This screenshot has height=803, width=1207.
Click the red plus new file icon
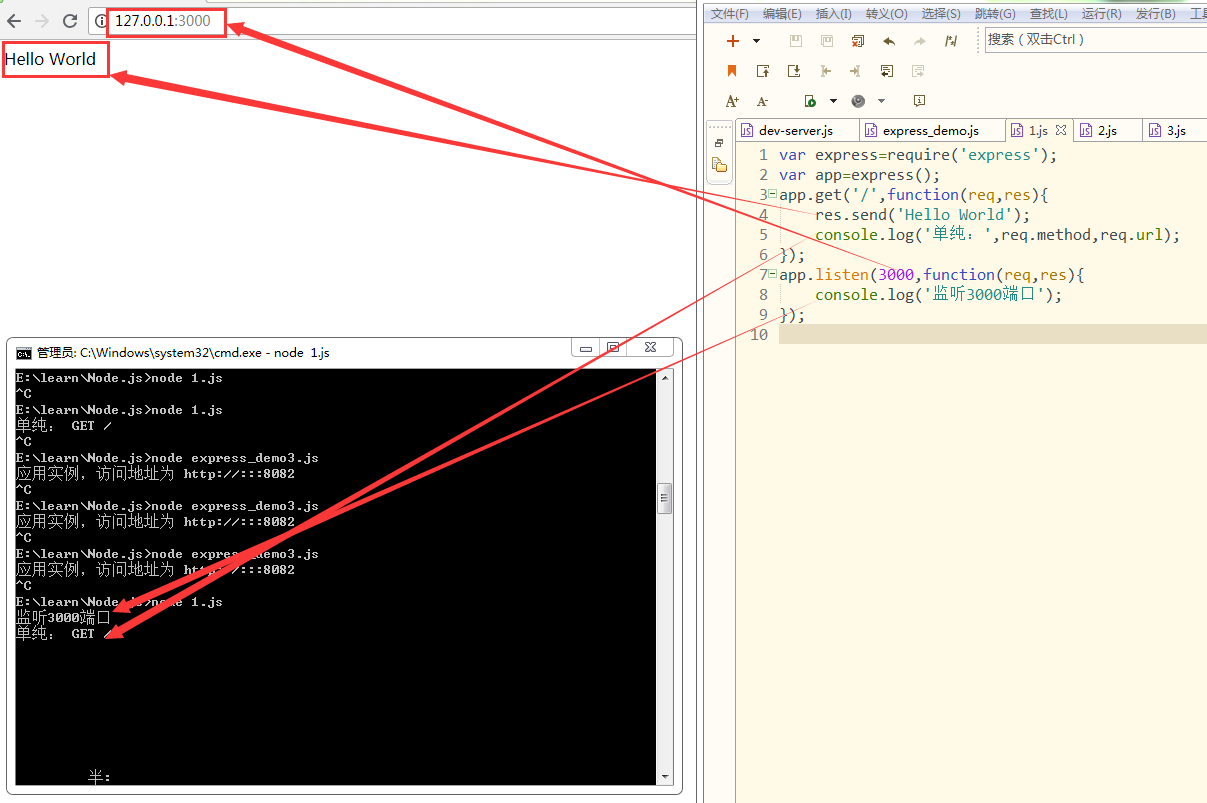[x=733, y=41]
